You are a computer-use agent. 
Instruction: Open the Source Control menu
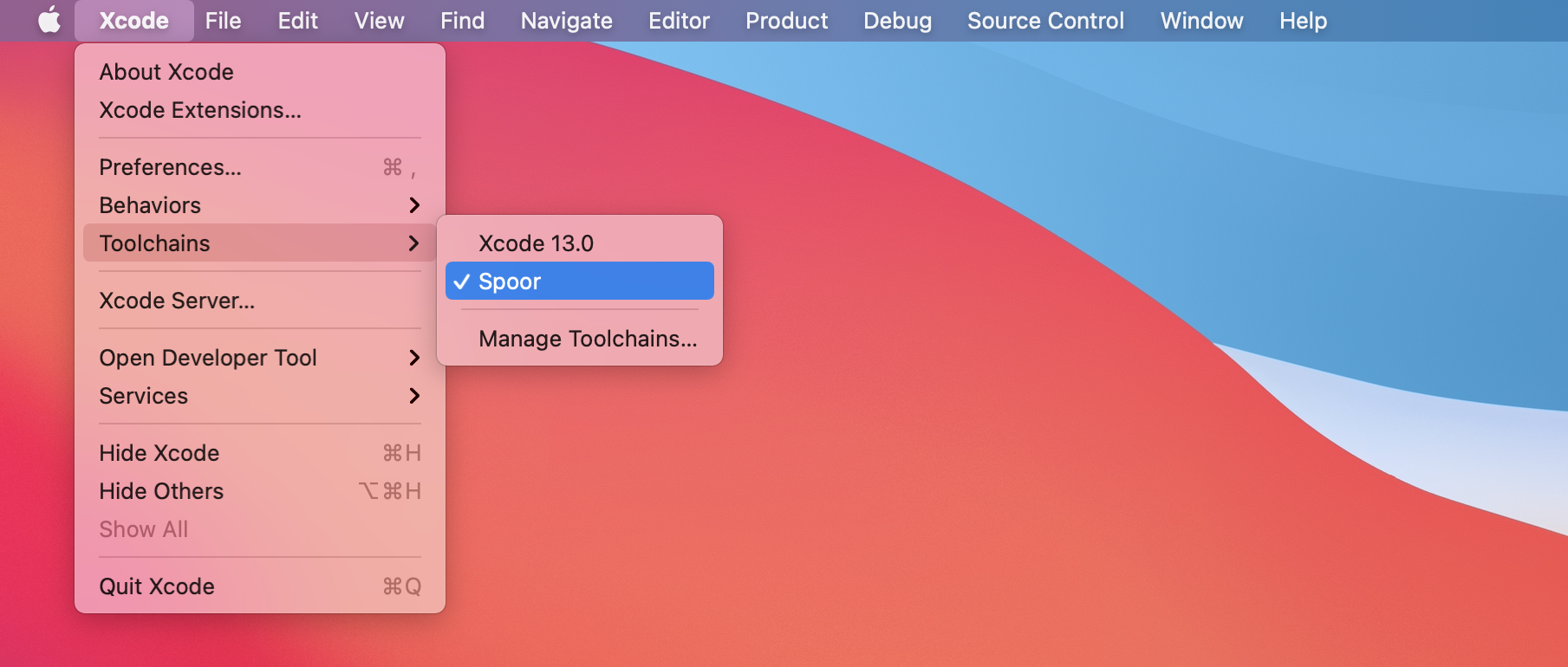point(1045,21)
